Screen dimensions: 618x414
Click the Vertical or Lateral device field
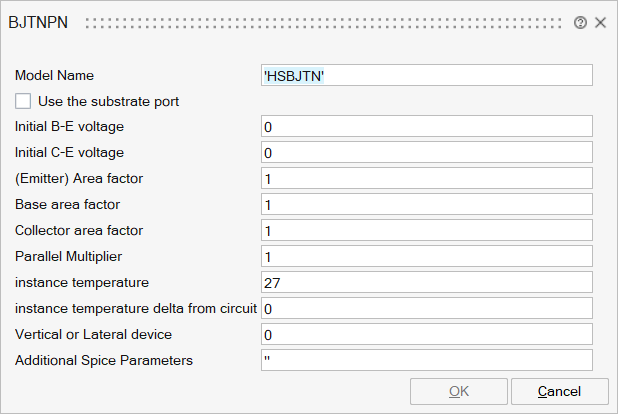(x=426, y=335)
